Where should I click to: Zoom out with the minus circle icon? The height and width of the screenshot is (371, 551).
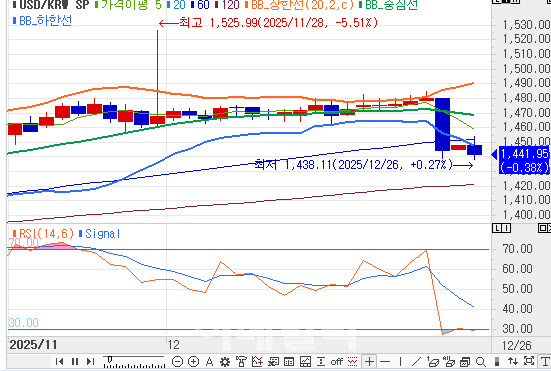(178, 361)
